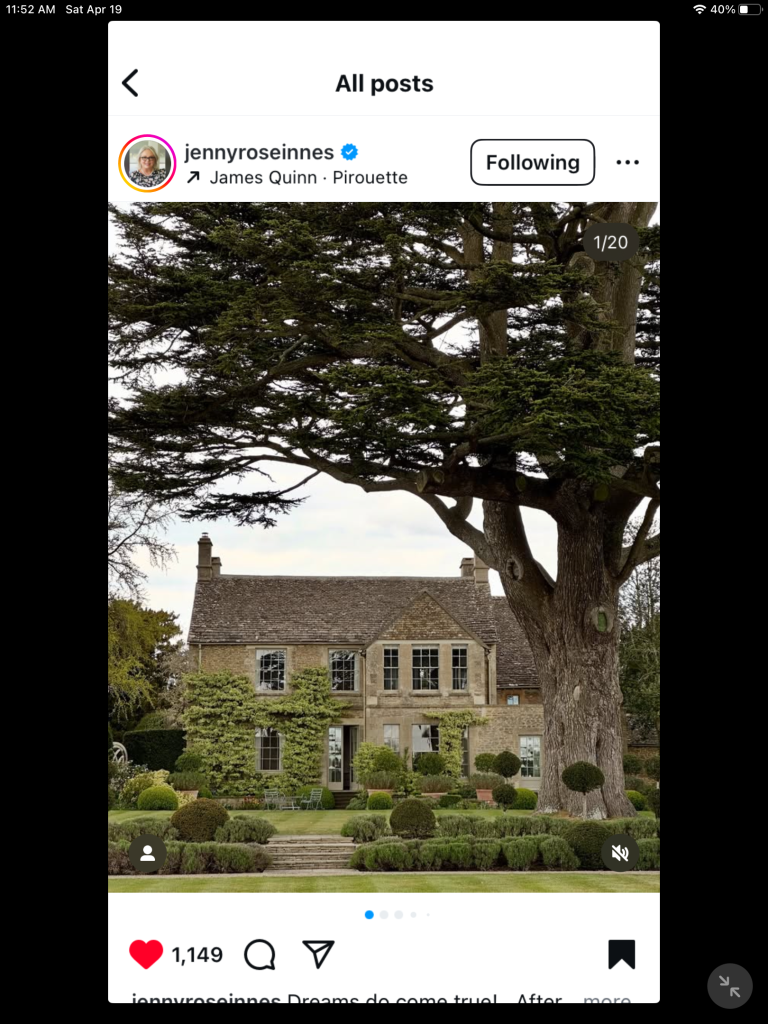View the 1,149 likes count

click(x=197, y=955)
